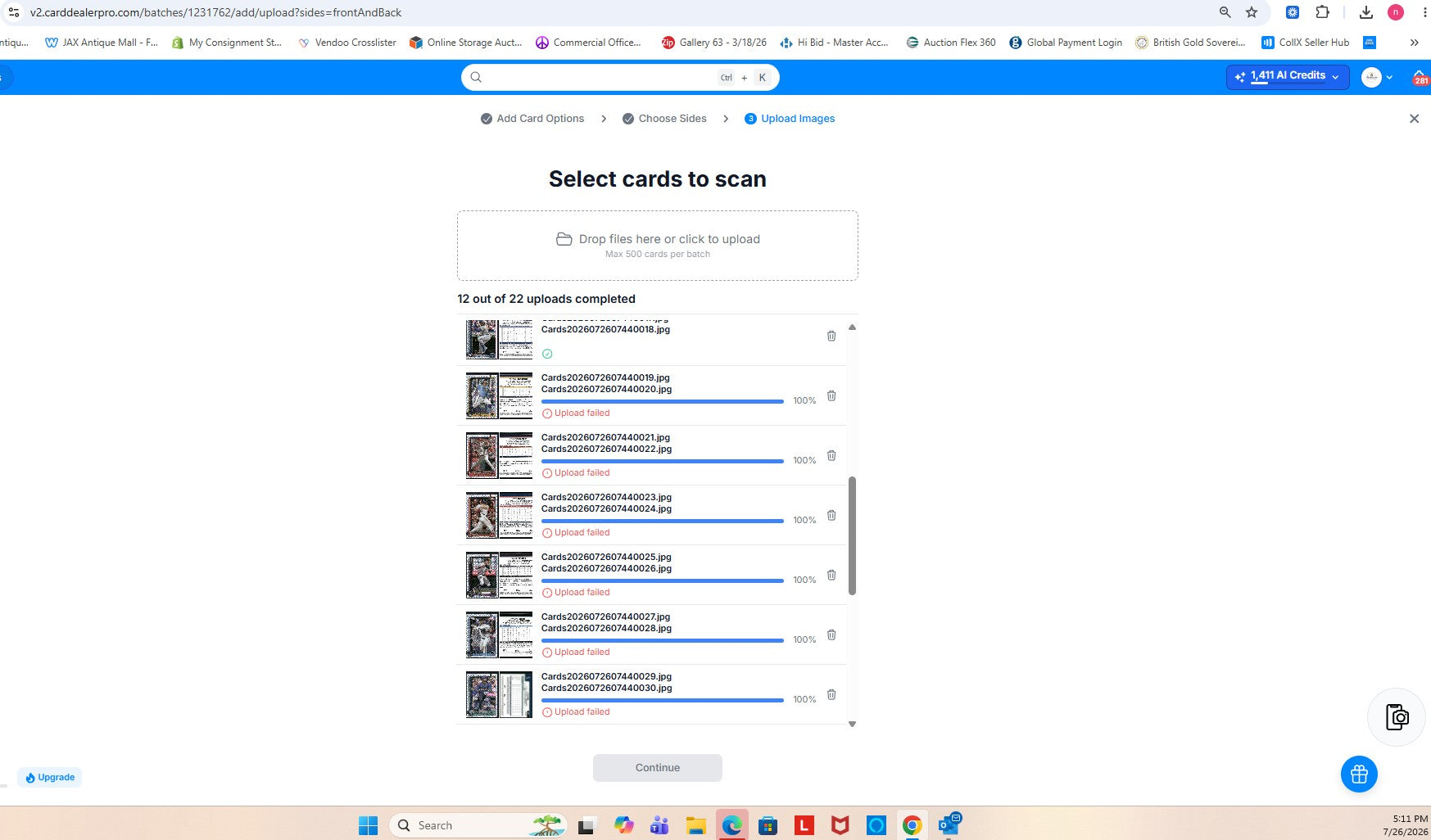Screen dimensions: 1431x840
Task: Click the browser address bar URL
Action: (x=215, y=12)
